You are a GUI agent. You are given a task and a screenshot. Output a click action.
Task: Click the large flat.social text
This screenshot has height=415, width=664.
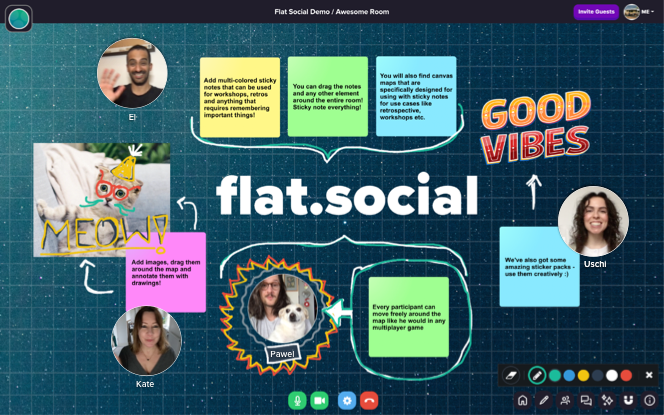[x=347, y=196]
